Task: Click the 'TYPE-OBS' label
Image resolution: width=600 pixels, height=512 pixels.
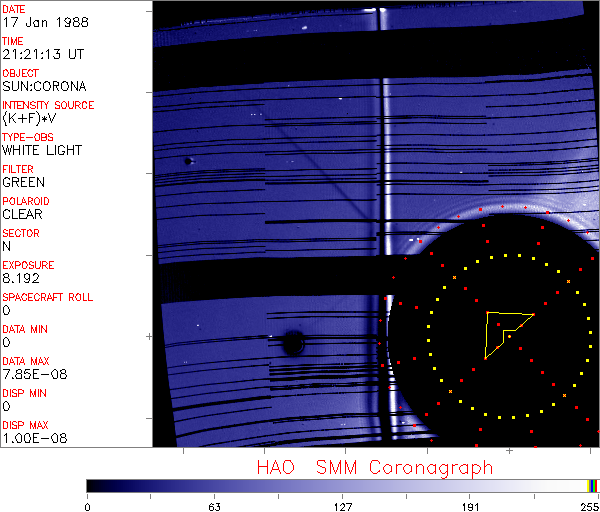Action: click(28, 137)
